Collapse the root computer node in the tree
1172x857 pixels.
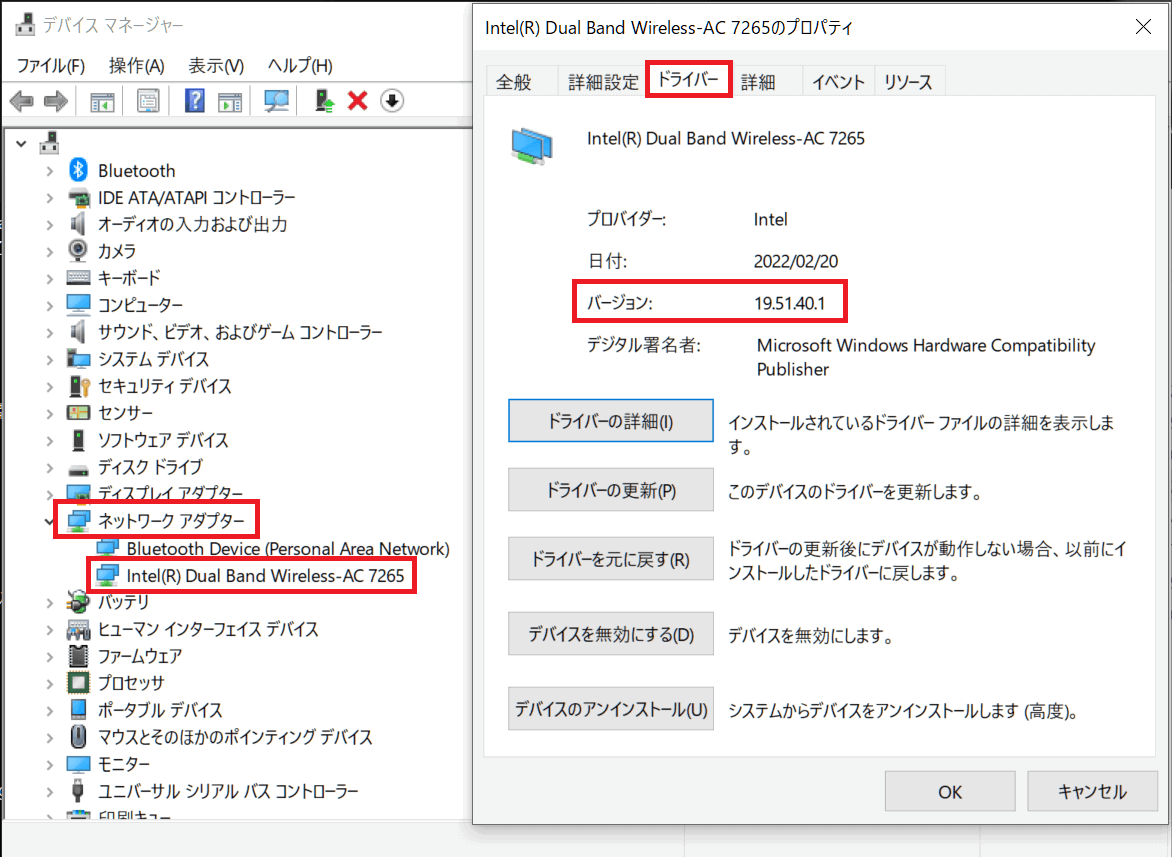tap(22, 143)
